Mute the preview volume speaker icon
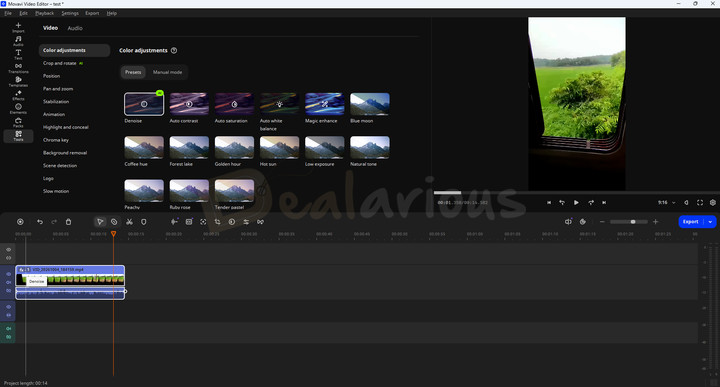Screen dimensions: 720x387 [686, 202]
